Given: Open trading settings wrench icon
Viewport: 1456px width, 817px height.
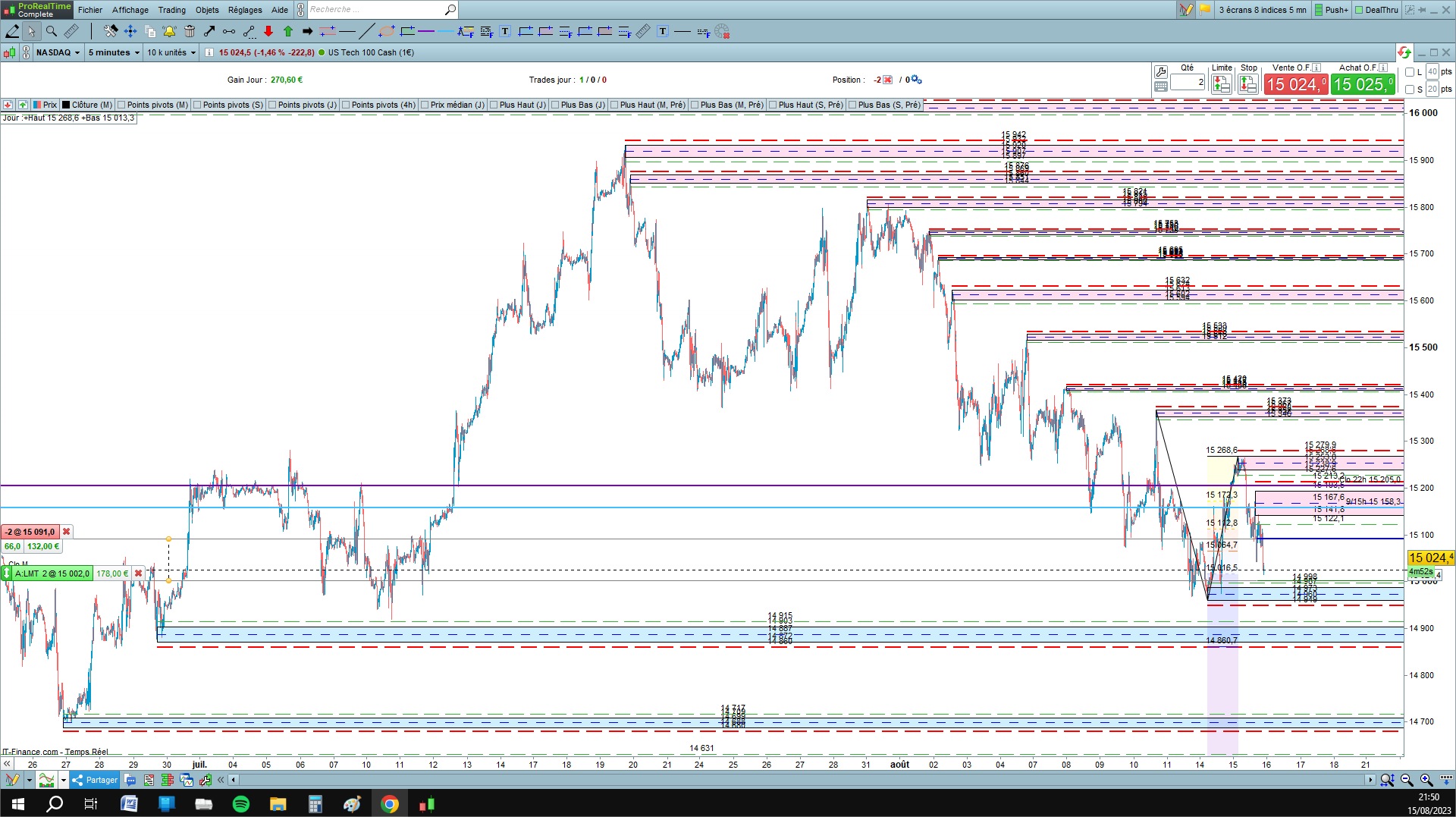Looking at the screenshot, I should (x=1161, y=72).
